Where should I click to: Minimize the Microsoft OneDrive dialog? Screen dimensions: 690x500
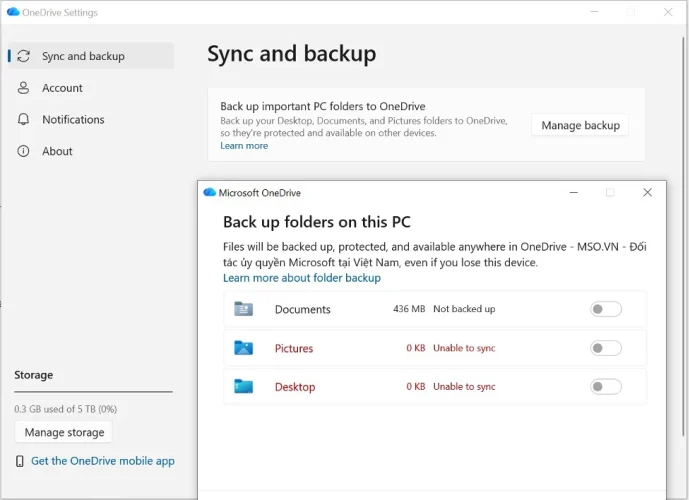(573, 192)
